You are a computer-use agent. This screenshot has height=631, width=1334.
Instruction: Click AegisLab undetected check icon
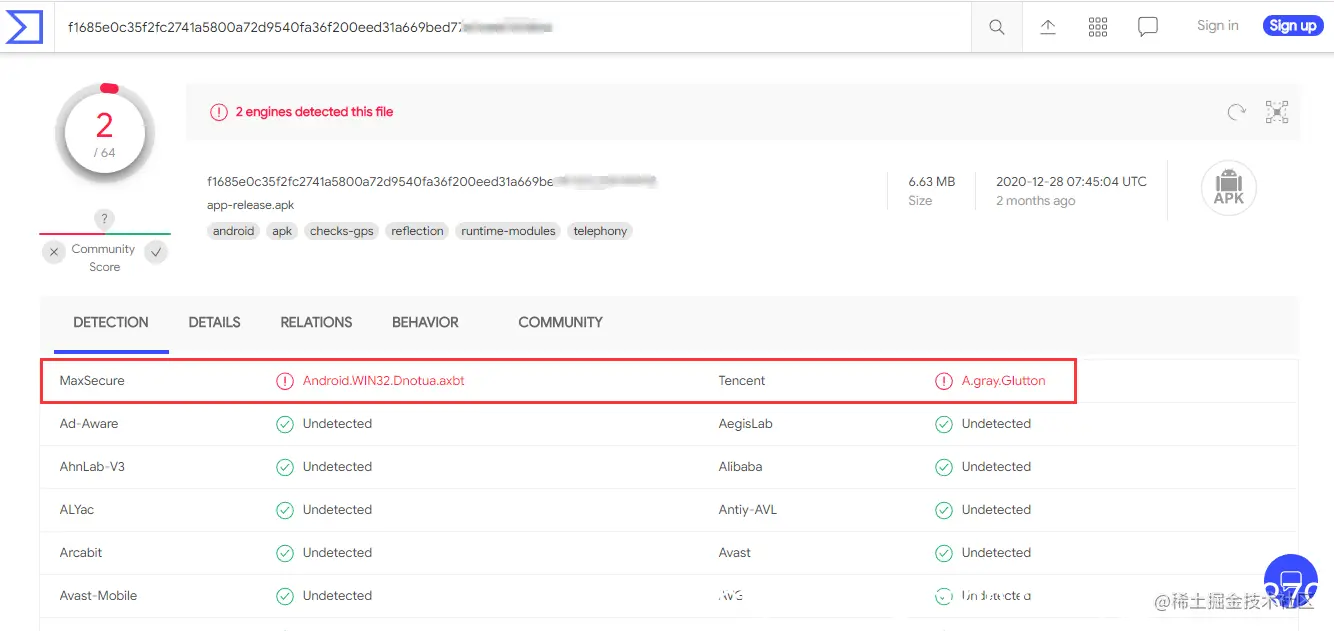944,424
